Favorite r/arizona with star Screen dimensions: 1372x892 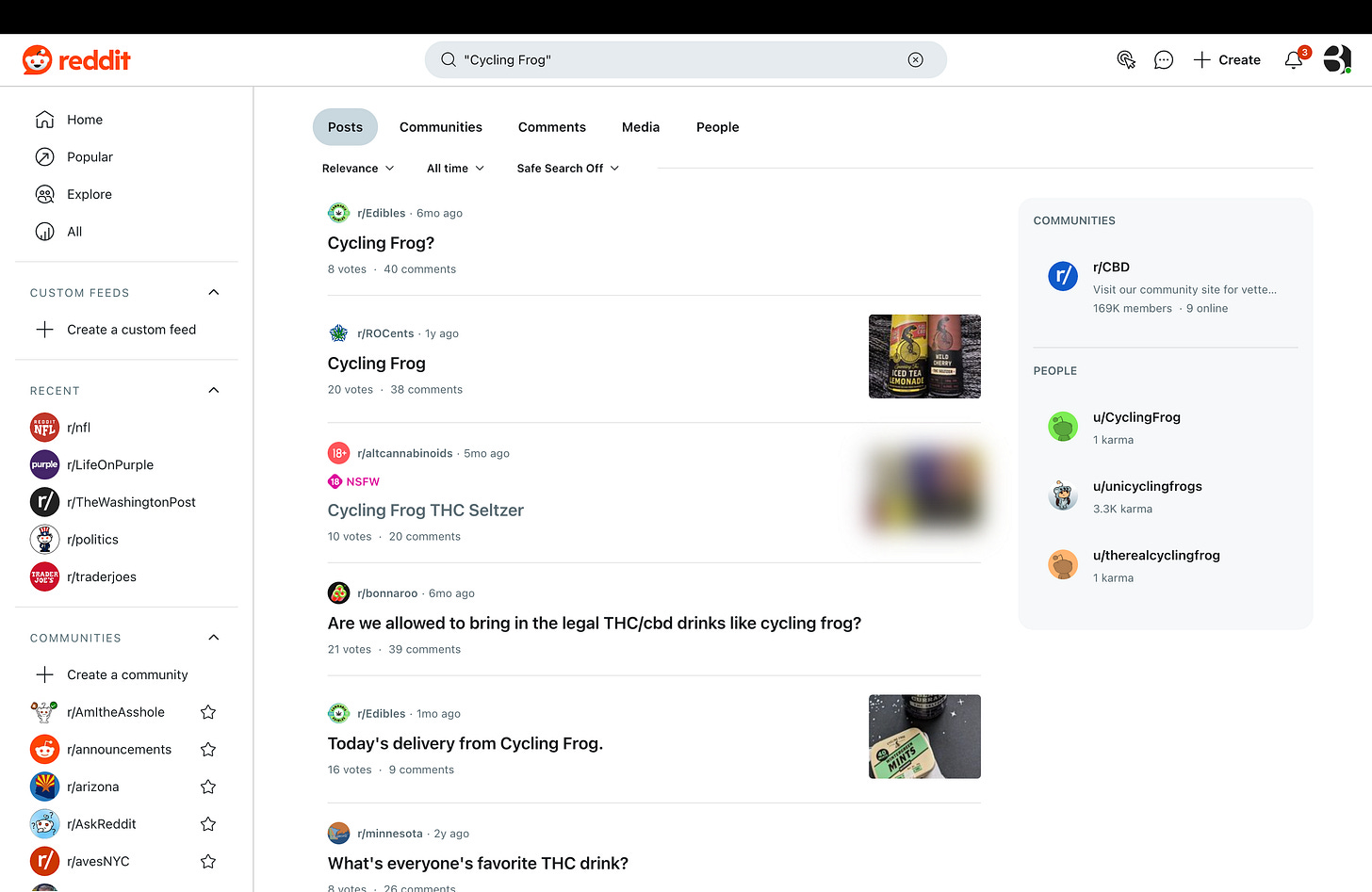[x=208, y=787]
